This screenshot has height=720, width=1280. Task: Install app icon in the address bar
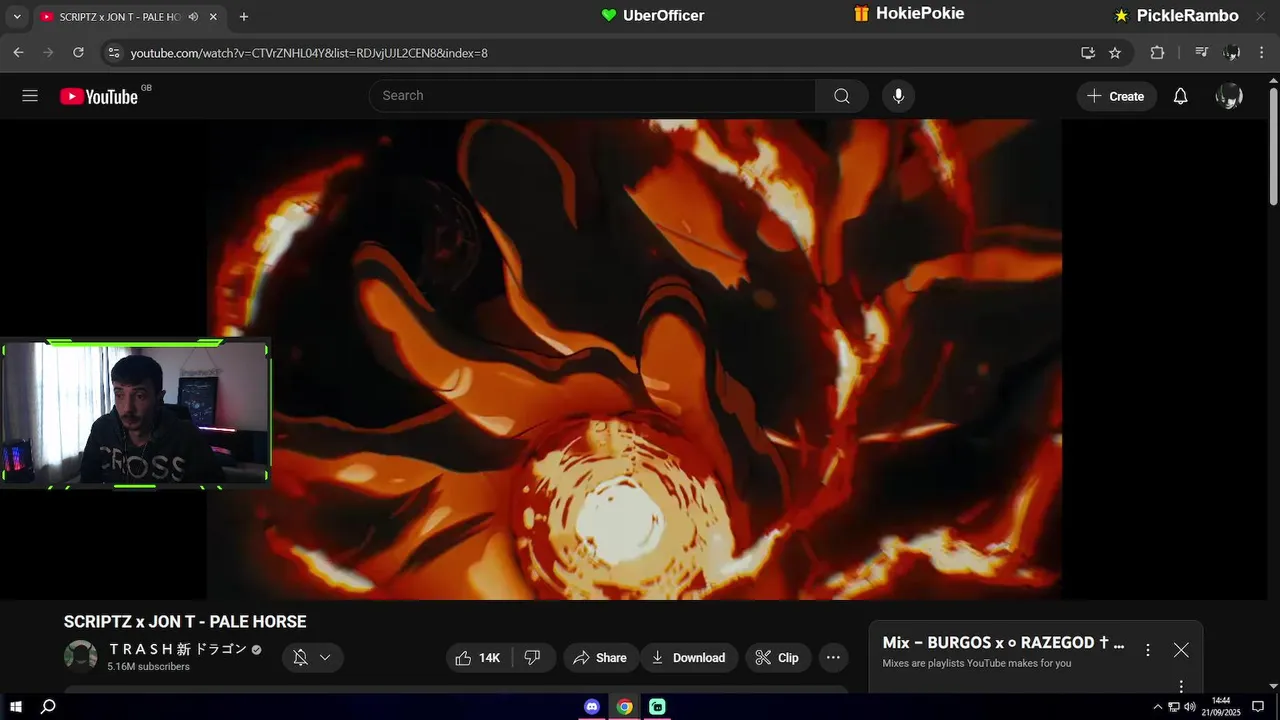coord(1088,53)
